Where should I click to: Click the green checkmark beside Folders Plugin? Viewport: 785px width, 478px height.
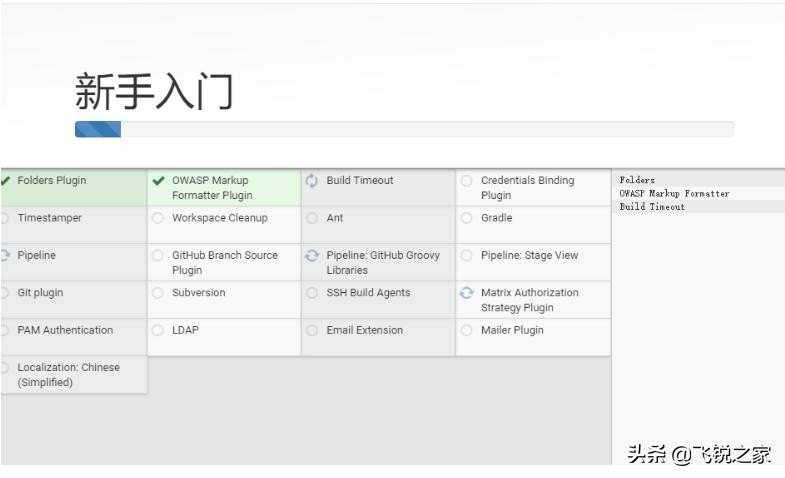point(6,181)
